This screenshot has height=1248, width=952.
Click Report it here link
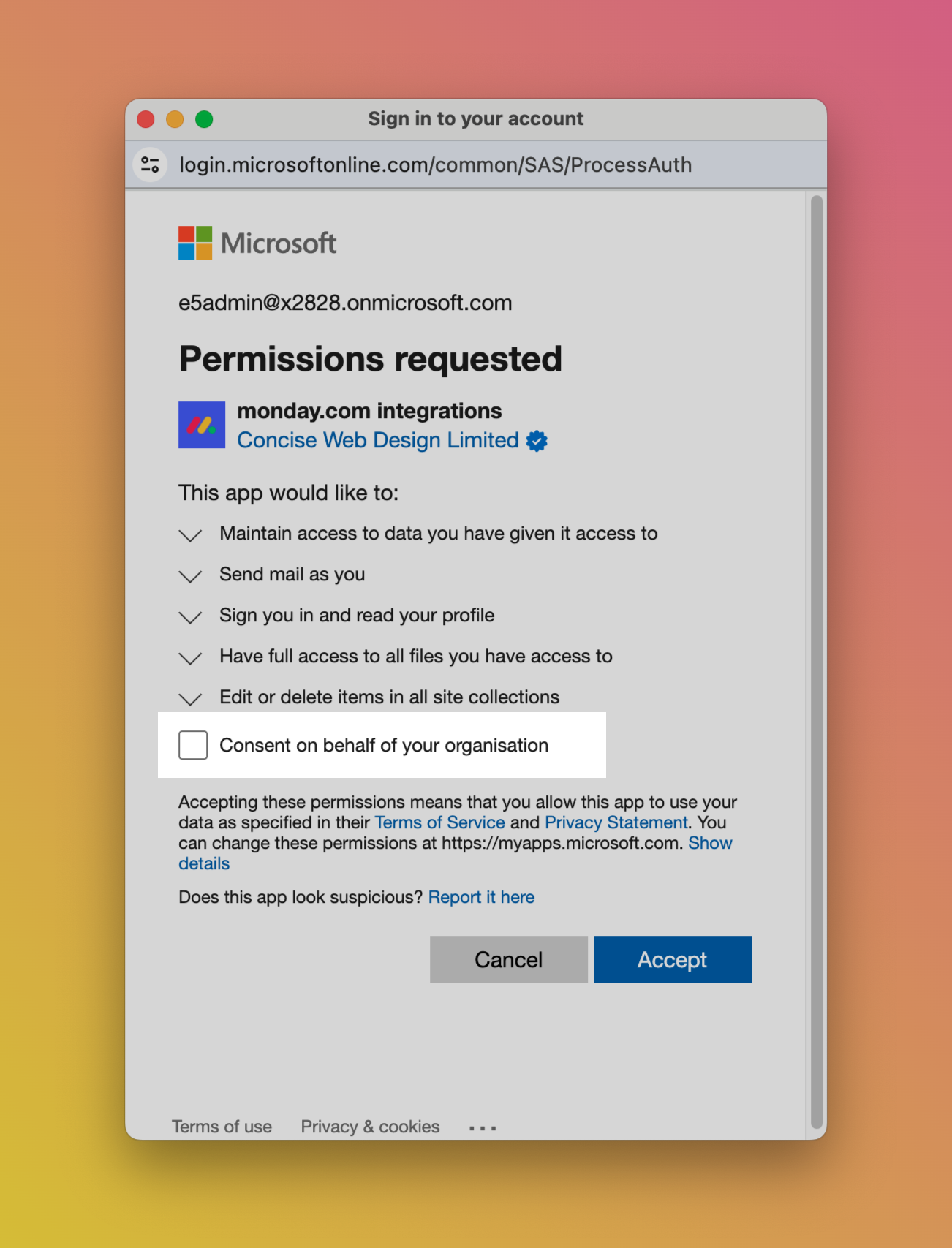(x=481, y=897)
